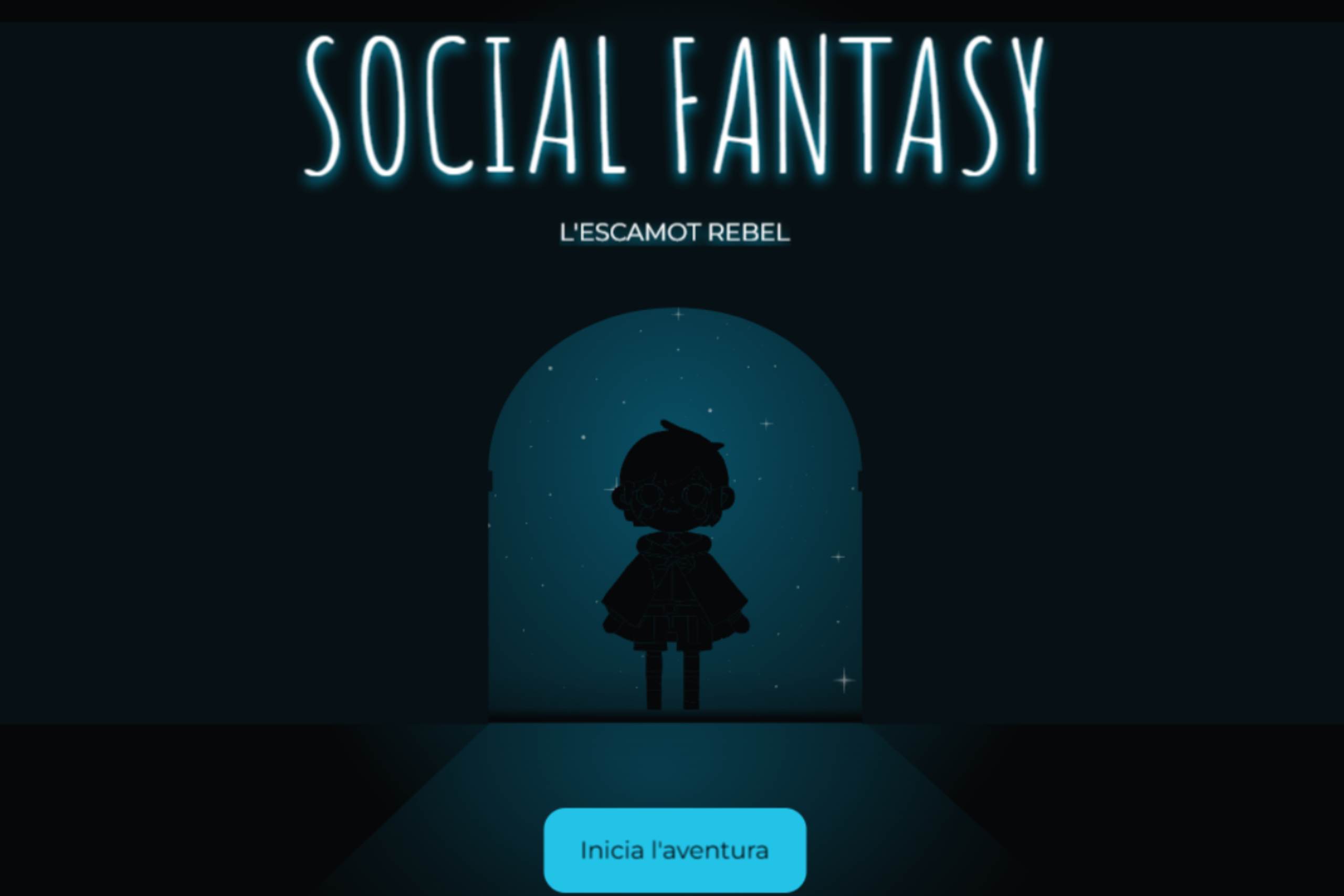Tap the large sparkle star near the archway's lower right
The width and height of the screenshot is (1344, 896).
point(844,680)
